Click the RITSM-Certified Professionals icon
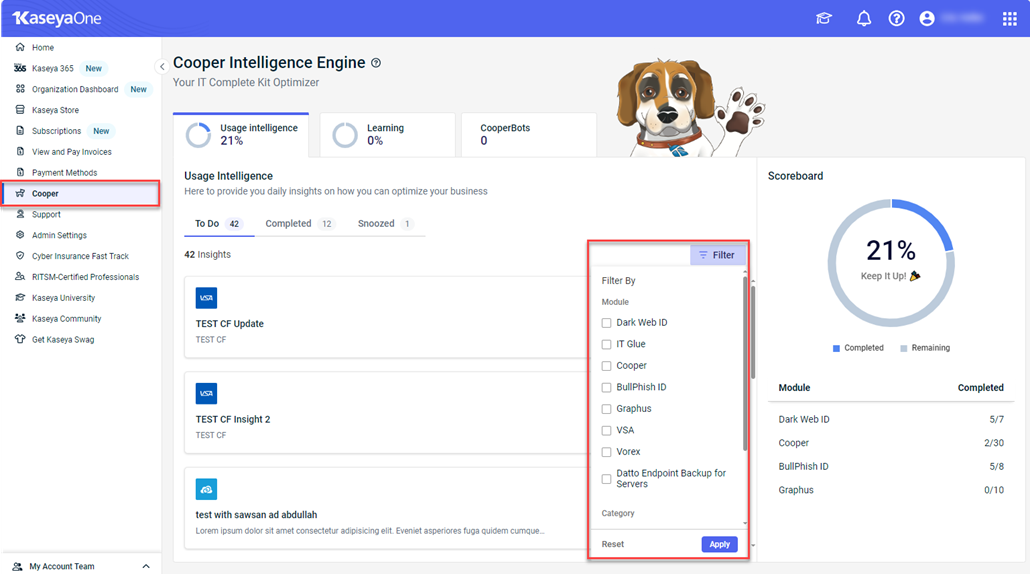The height and width of the screenshot is (574, 1030). [20, 276]
